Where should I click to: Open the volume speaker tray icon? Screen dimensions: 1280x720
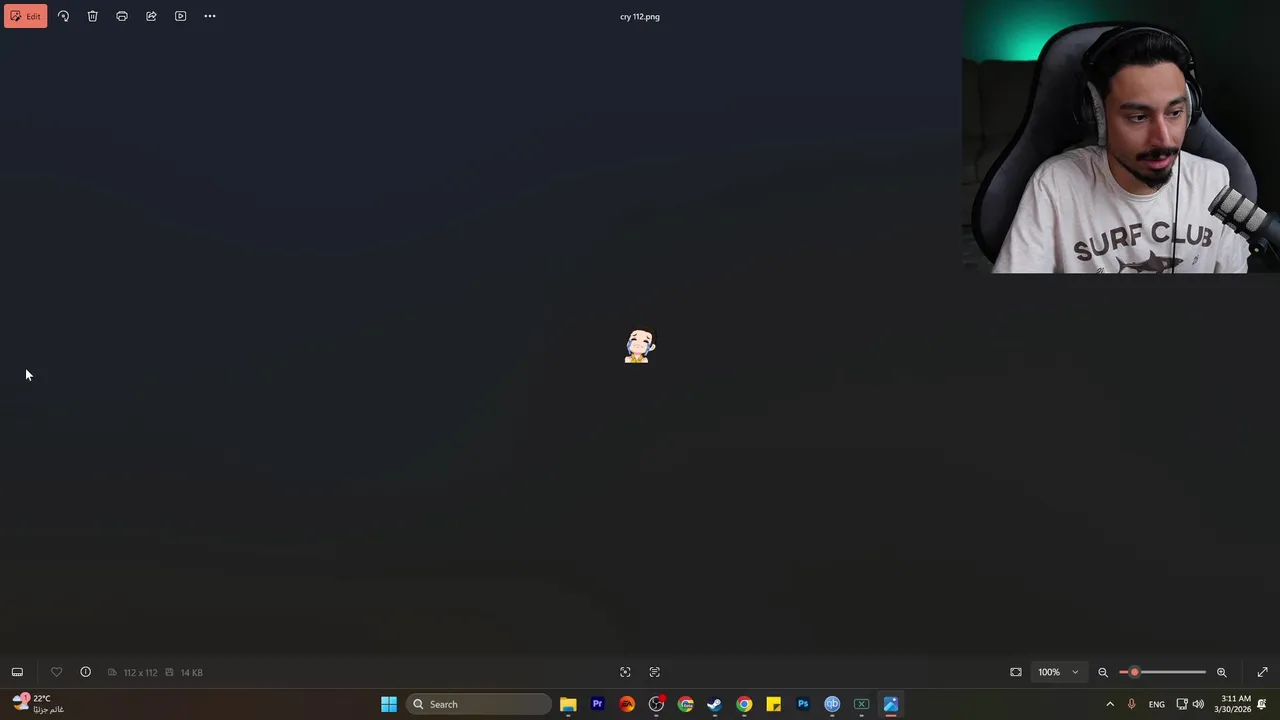[x=1198, y=704]
